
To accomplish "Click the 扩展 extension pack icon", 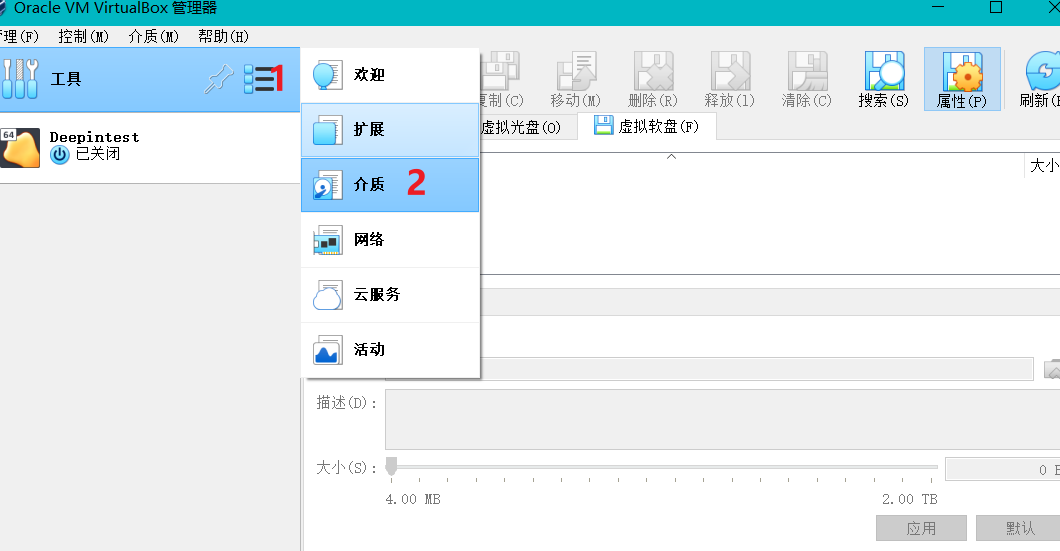I will (x=327, y=130).
